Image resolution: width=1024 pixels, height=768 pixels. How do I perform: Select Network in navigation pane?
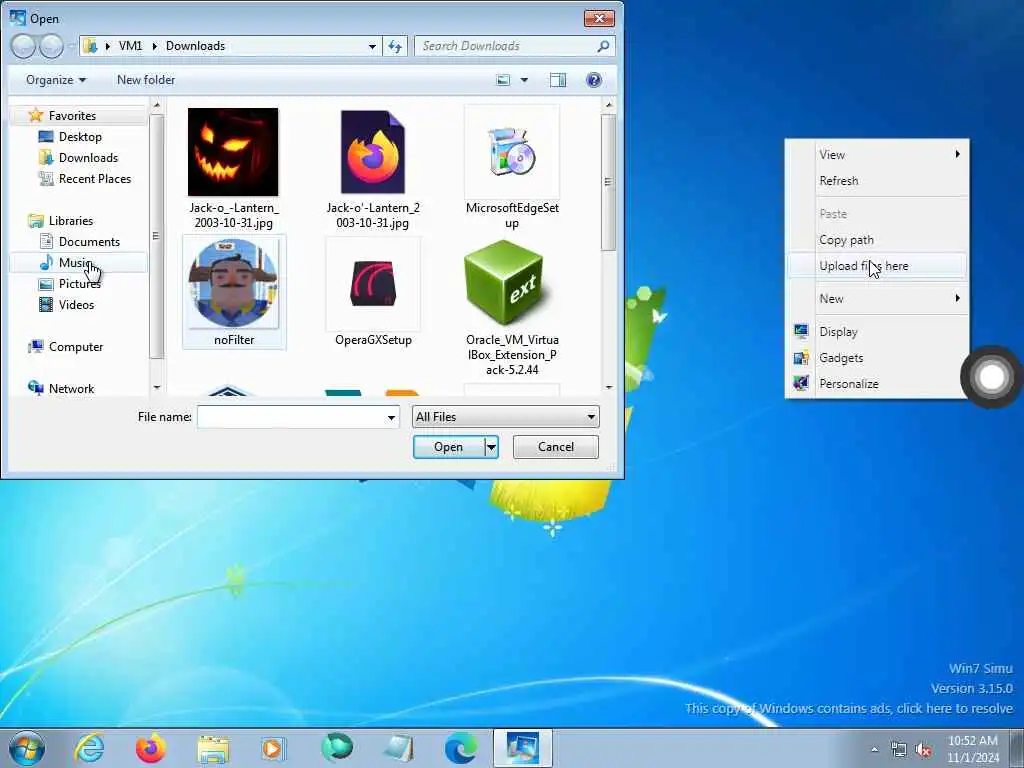pos(71,389)
